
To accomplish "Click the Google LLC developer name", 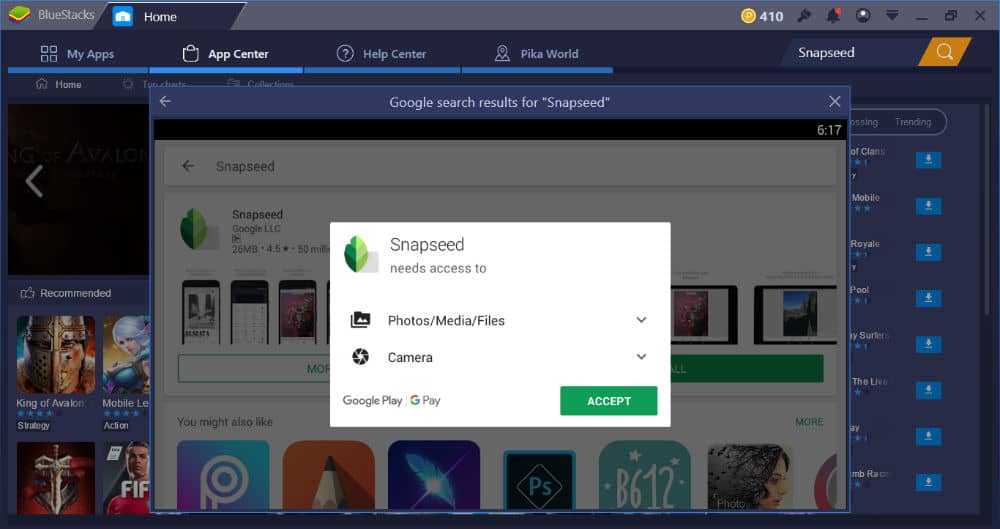I will (256, 228).
